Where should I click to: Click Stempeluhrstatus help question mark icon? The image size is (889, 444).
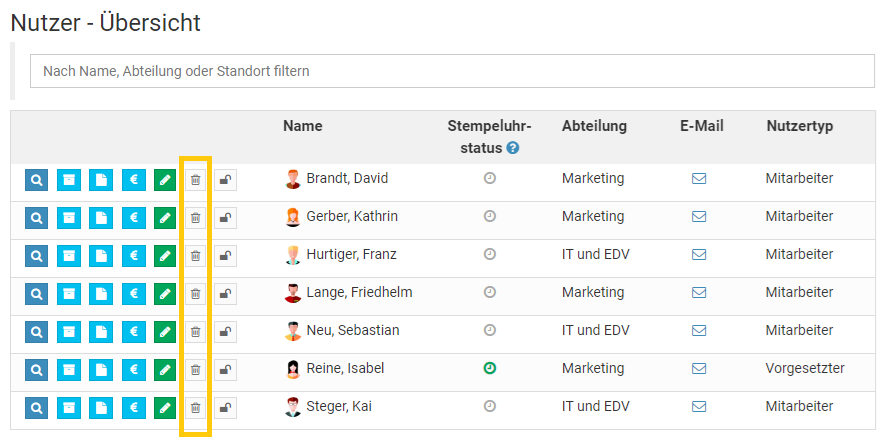click(x=513, y=148)
